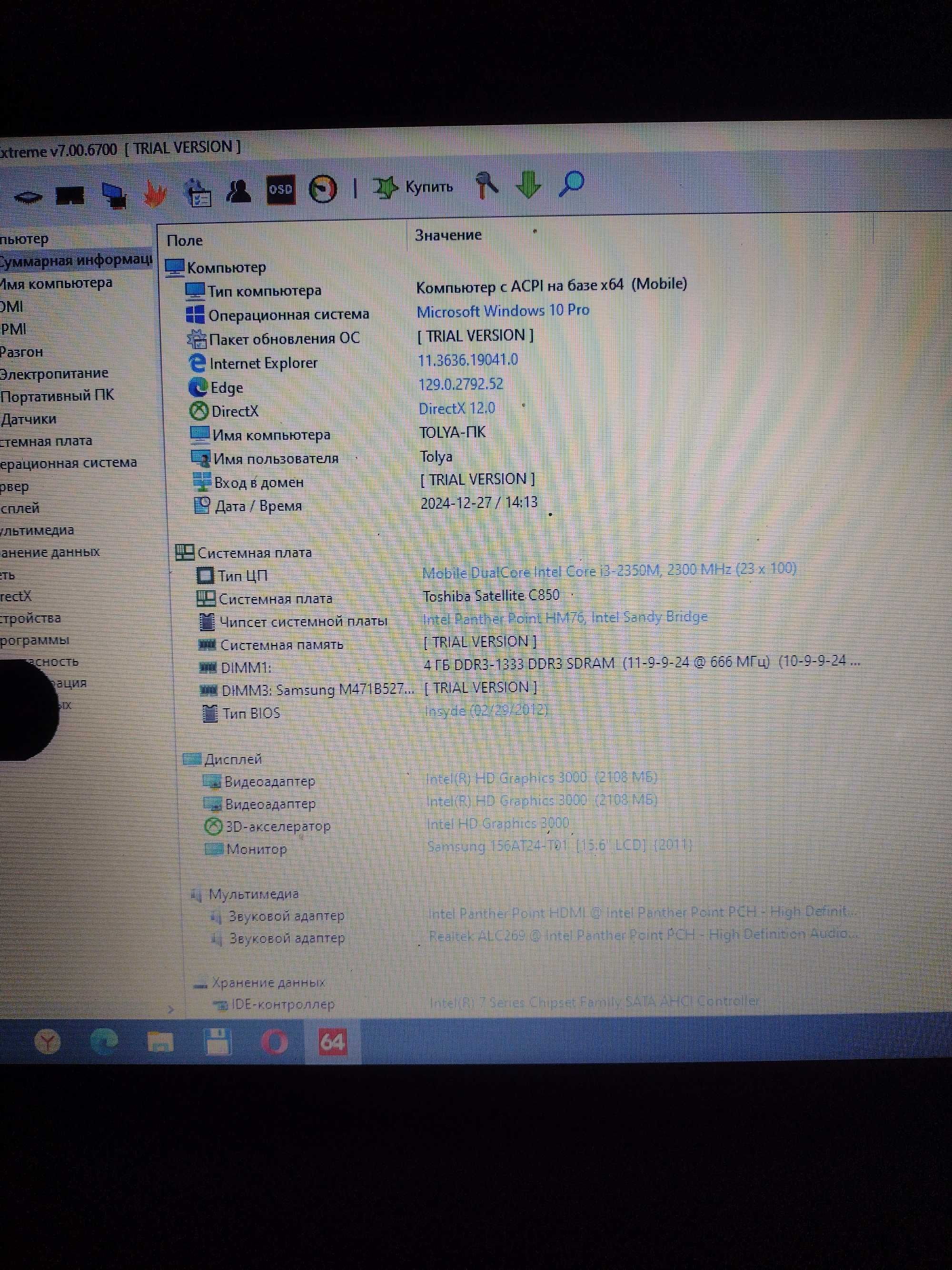Screen dimensions: 952x1270
Task: Click the AIDA64 taskbar icon
Action: 332,1041
